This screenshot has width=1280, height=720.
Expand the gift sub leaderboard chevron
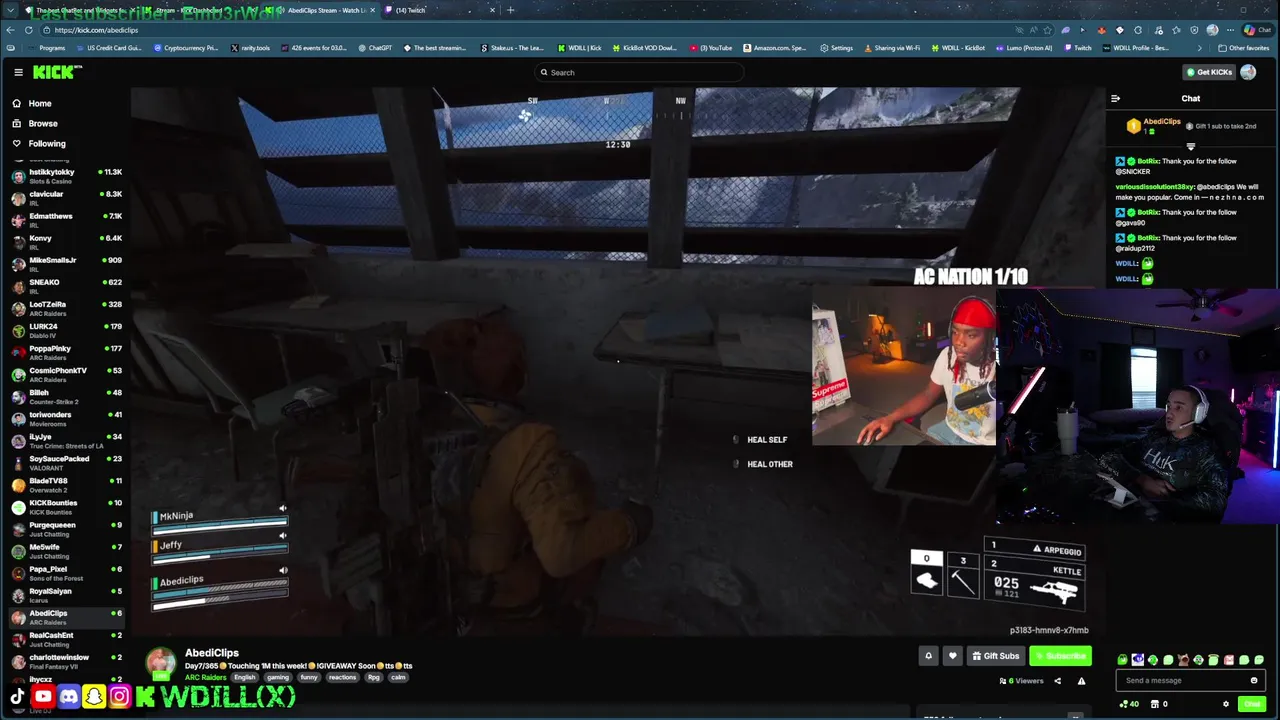(x=1190, y=146)
